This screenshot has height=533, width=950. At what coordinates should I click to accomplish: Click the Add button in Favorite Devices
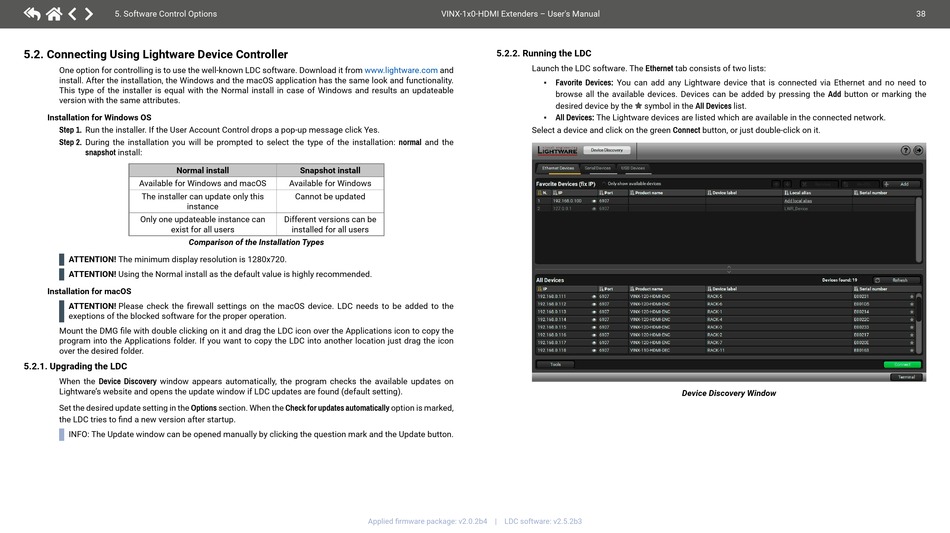tap(900, 184)
